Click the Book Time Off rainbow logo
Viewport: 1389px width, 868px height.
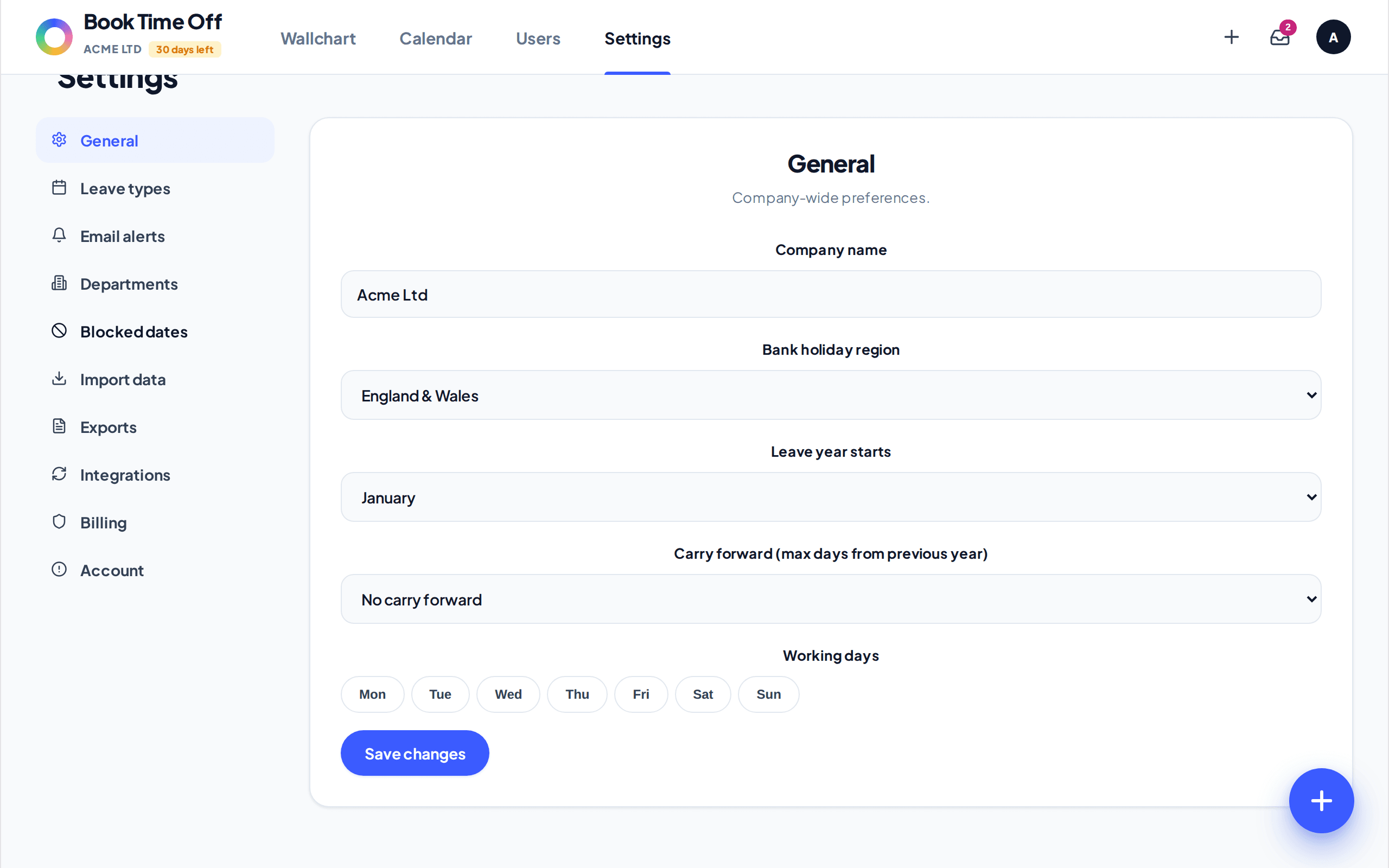tap(54, 37)
